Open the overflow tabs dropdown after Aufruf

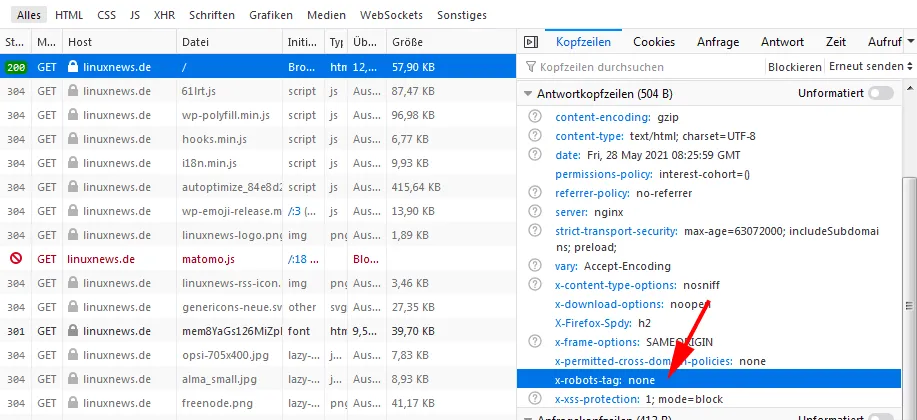pyautogui.click(x=910, y=42)
